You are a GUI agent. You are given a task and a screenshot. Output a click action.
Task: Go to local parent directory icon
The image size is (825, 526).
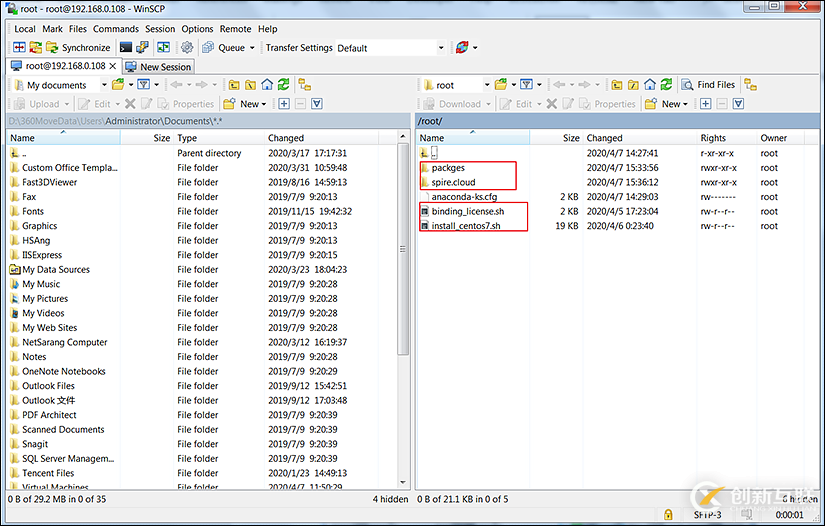coord(234,85)
